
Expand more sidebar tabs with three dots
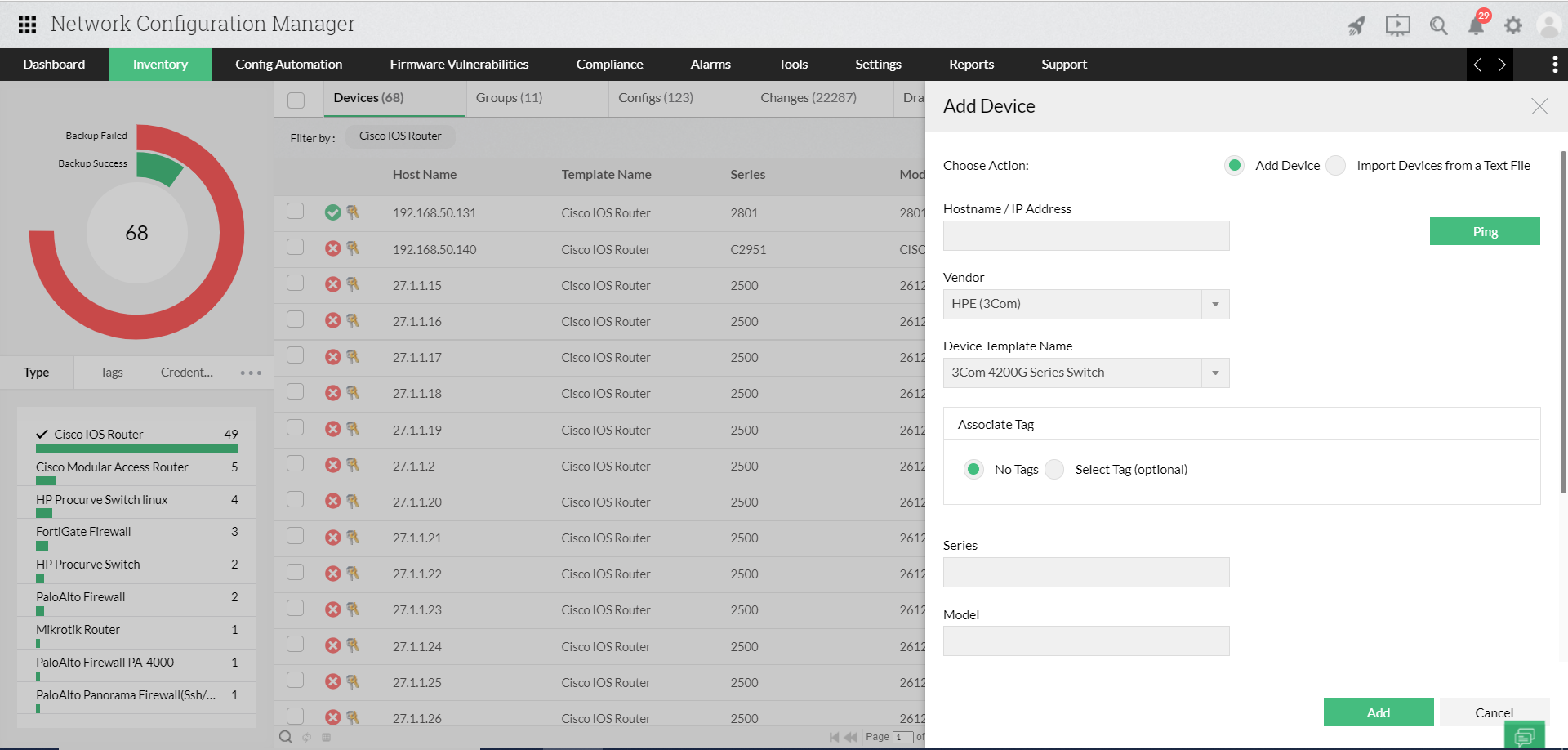(x=251, y=373)
